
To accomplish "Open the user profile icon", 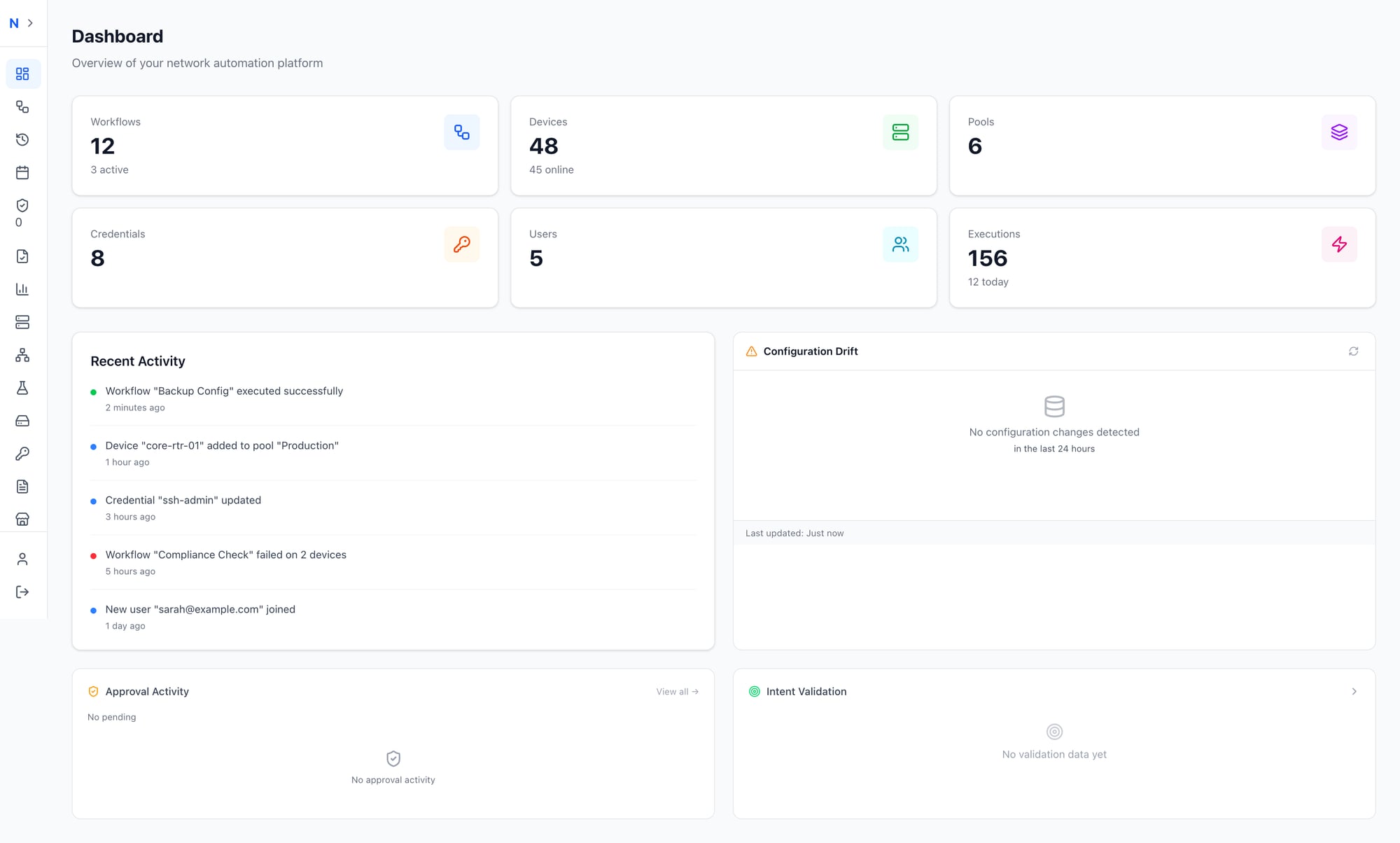I will [22, 558].
